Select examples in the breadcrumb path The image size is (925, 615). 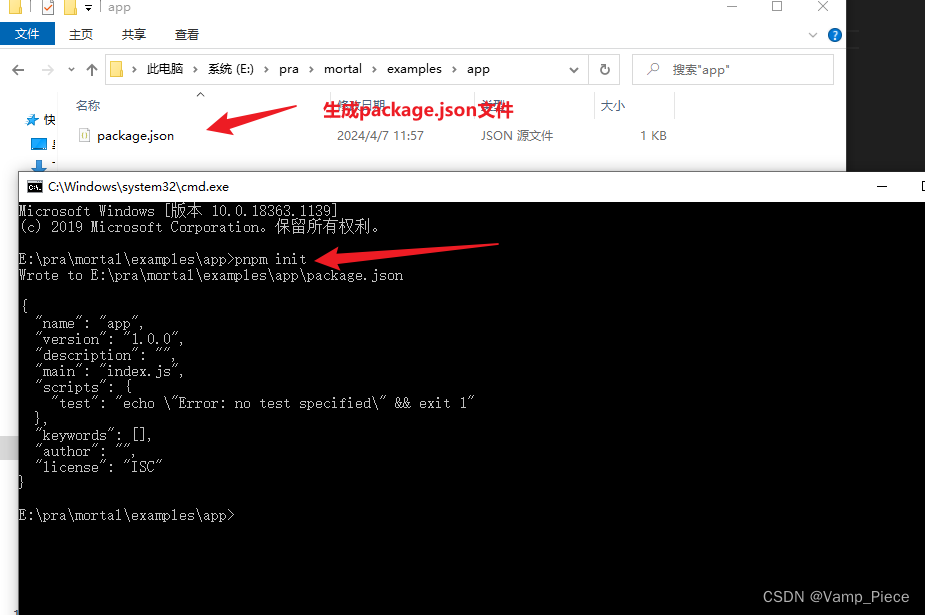[414, 69]
